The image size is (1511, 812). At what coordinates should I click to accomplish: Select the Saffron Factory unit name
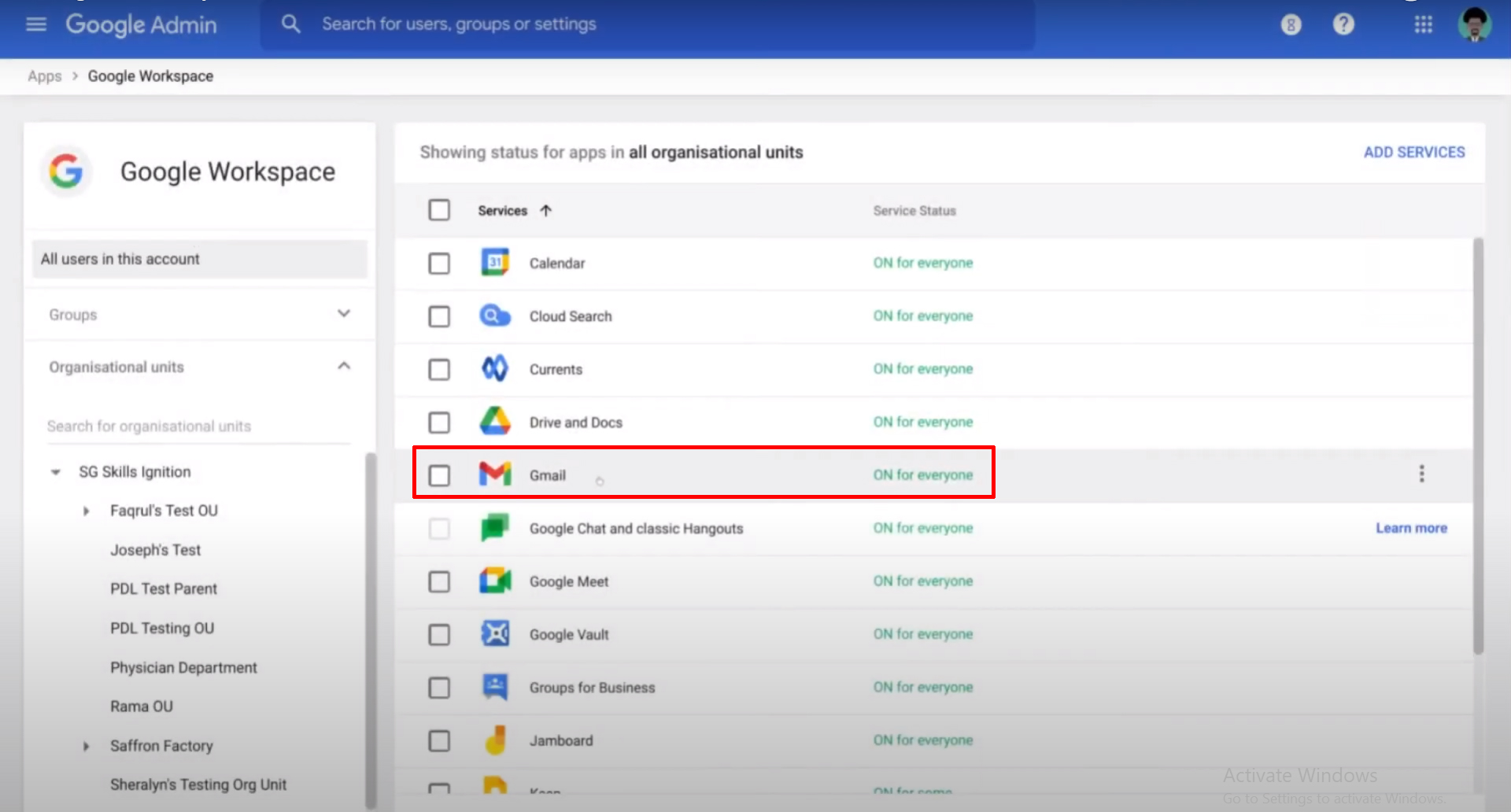tap(161, 746)
